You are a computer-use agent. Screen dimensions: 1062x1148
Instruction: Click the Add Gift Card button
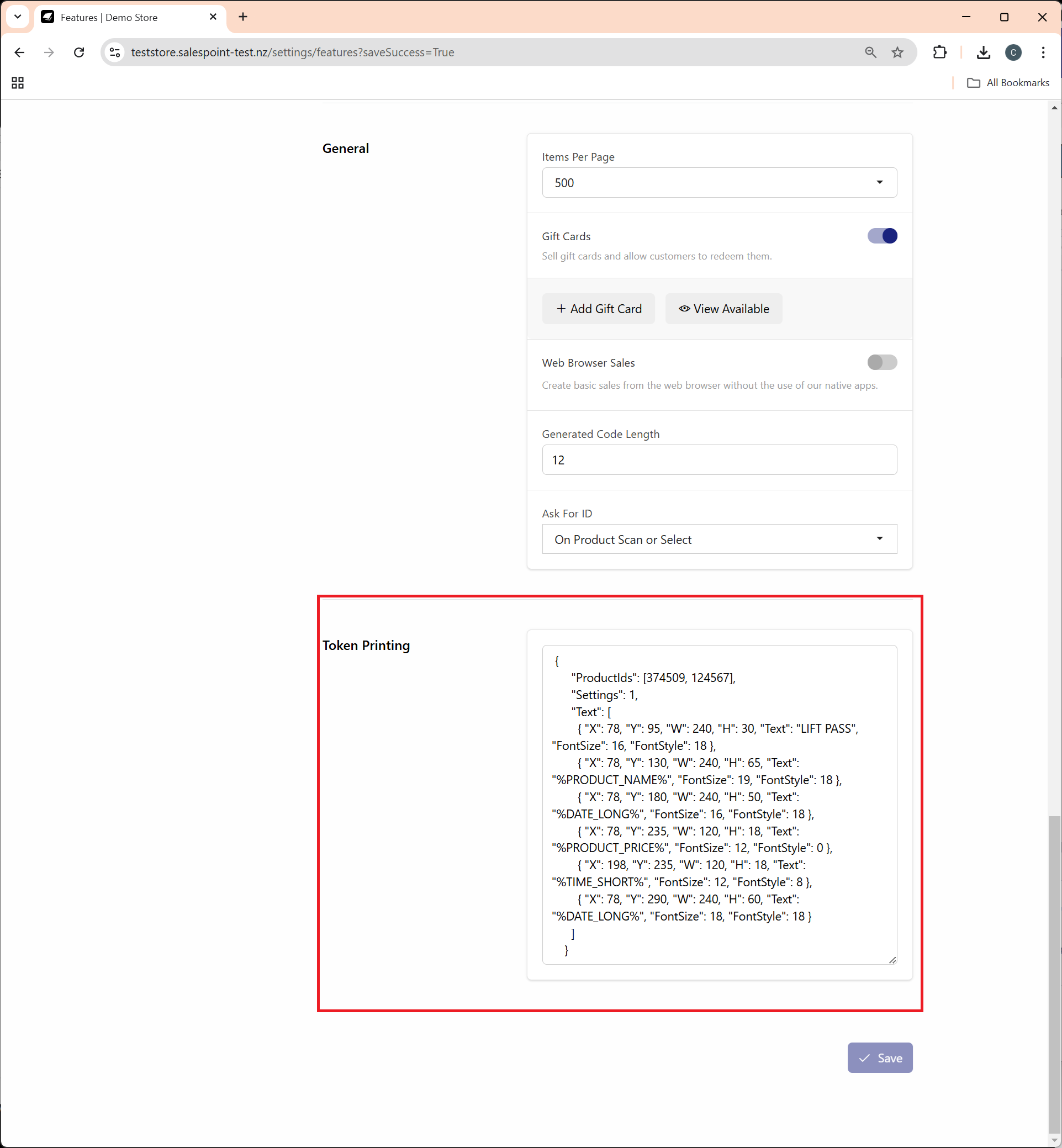click(x=599, y=309)
